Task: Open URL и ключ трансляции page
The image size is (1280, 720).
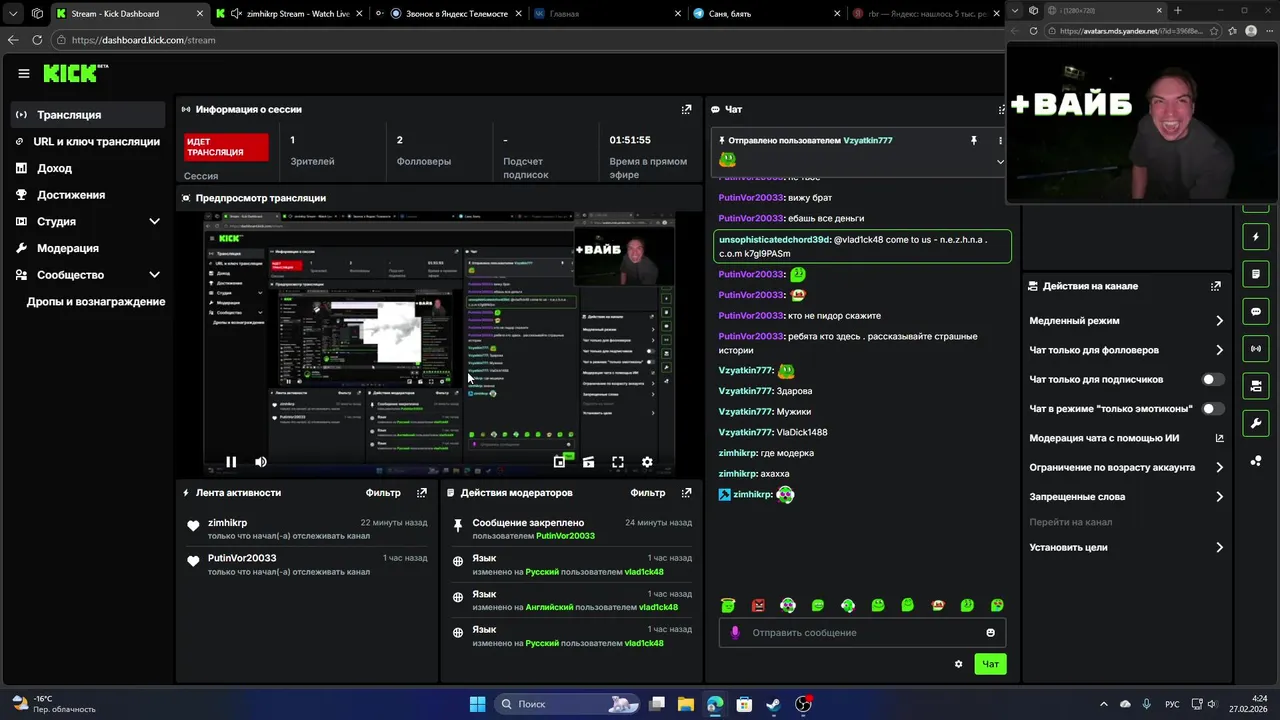Action: click(90, 142)
